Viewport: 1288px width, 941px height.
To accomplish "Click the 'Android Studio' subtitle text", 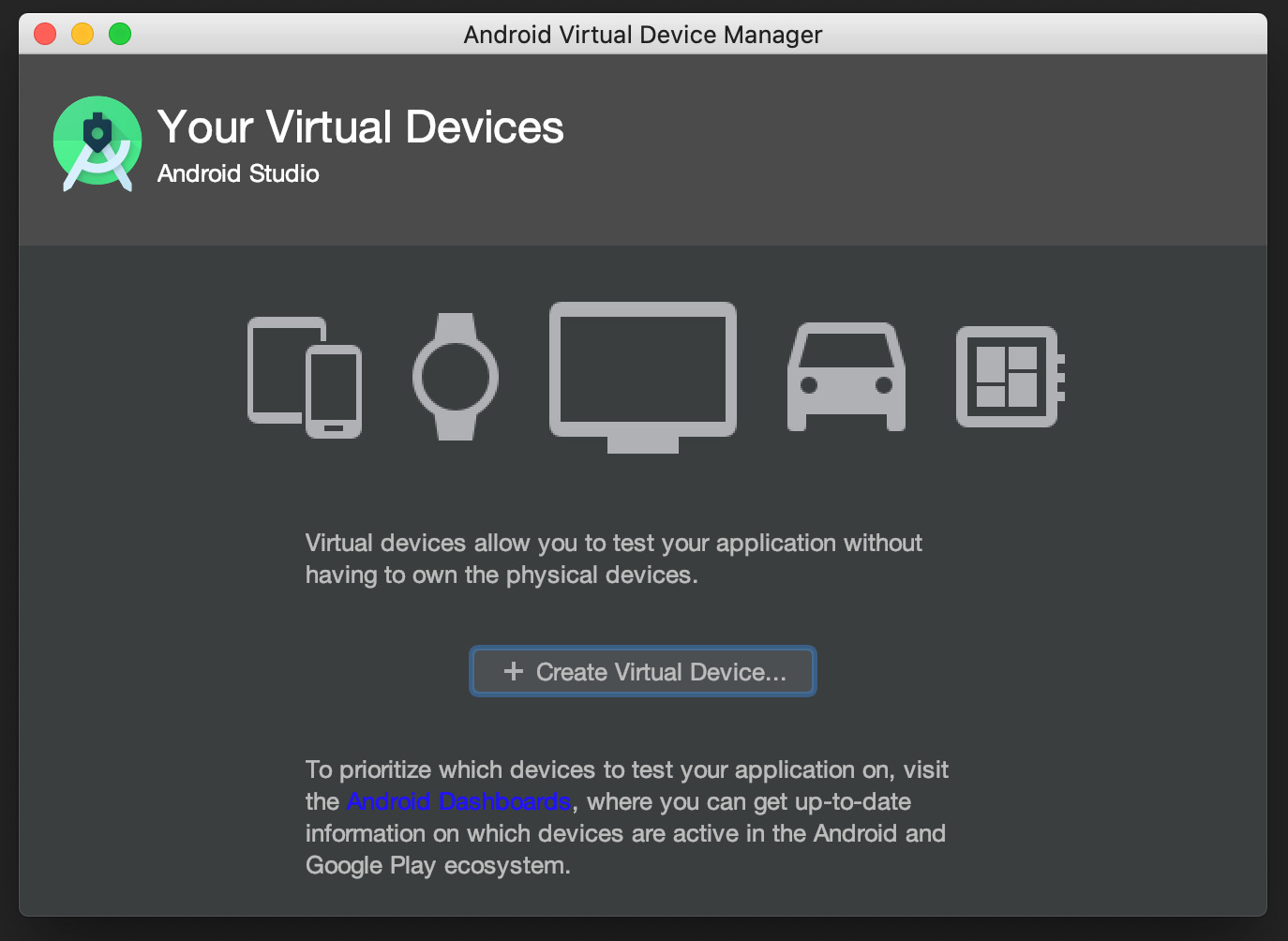I will (238, 173).
